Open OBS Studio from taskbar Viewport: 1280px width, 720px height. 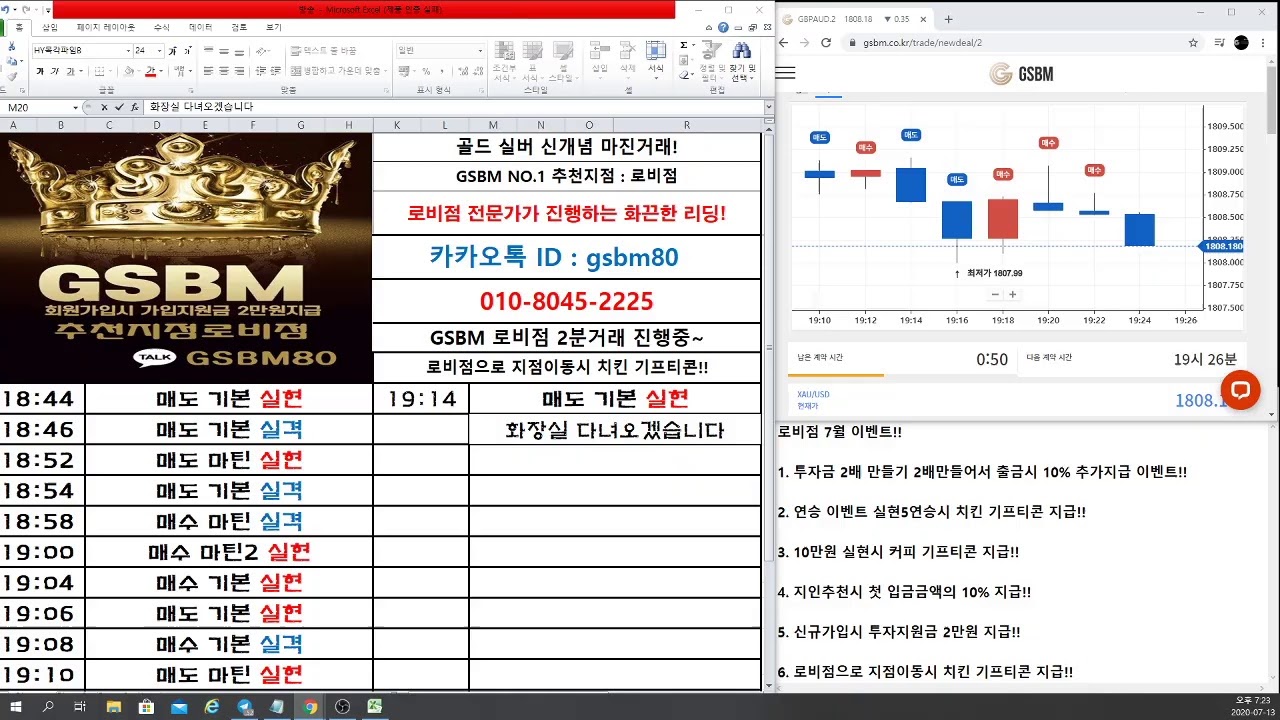[342, 707]
